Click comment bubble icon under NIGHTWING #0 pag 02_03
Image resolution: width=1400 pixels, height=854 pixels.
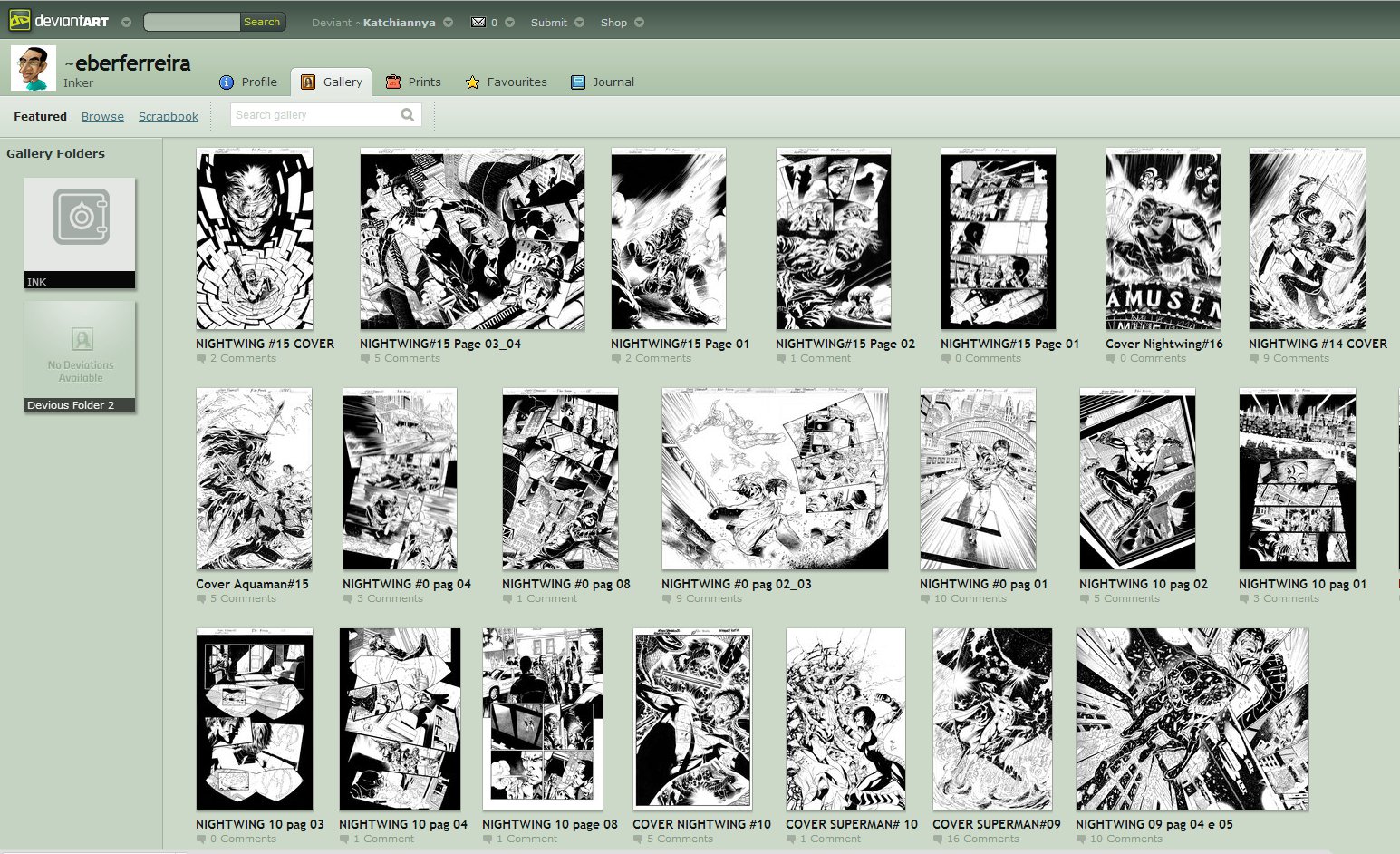click(x=667, y=599)
